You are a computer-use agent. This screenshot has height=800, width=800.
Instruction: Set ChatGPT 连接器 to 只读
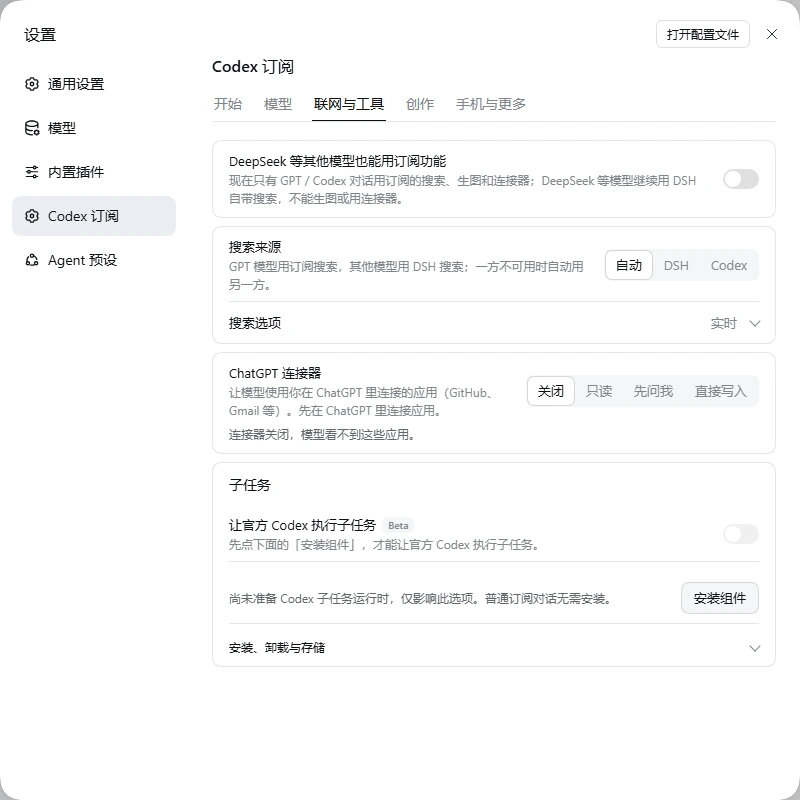pyautogui.click(x=598, y=391)
